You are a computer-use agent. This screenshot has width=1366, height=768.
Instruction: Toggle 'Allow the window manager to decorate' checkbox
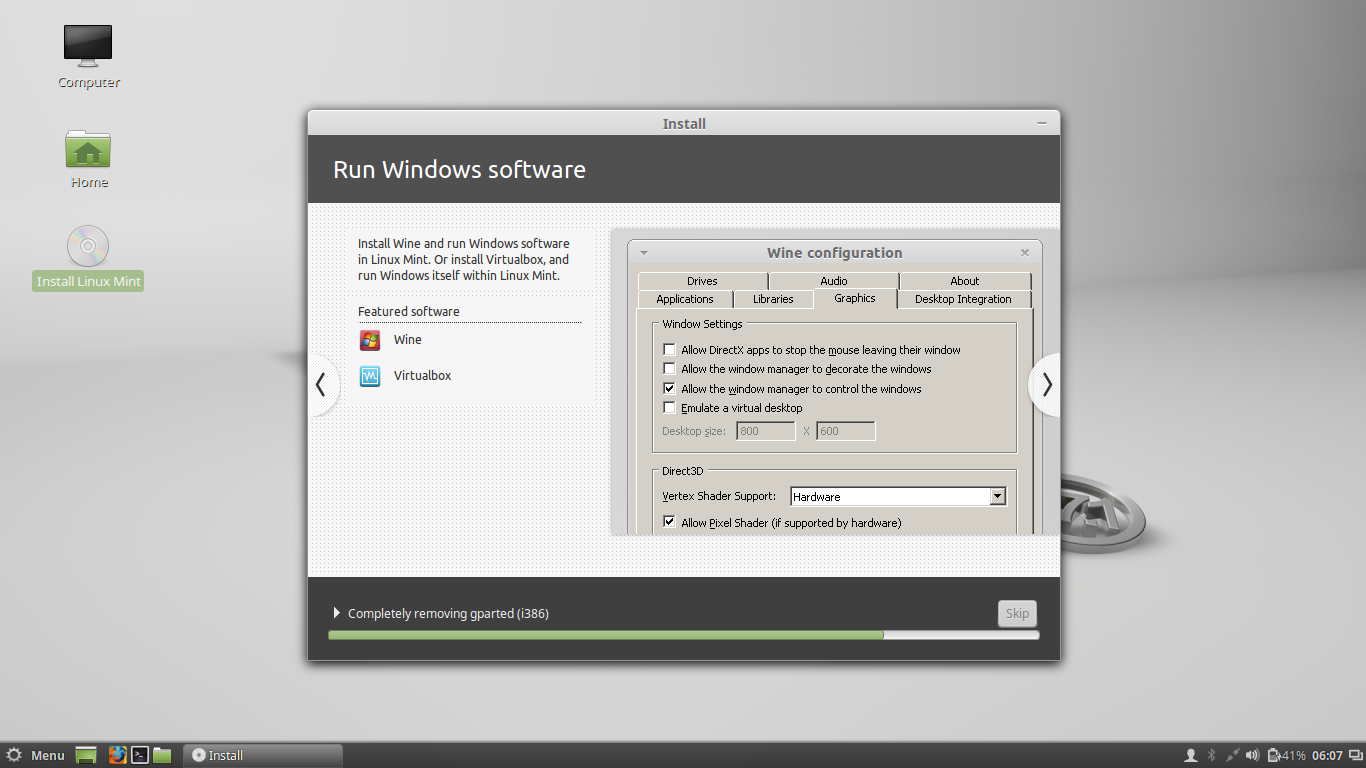pyautogui.click(x=669, y=369)
